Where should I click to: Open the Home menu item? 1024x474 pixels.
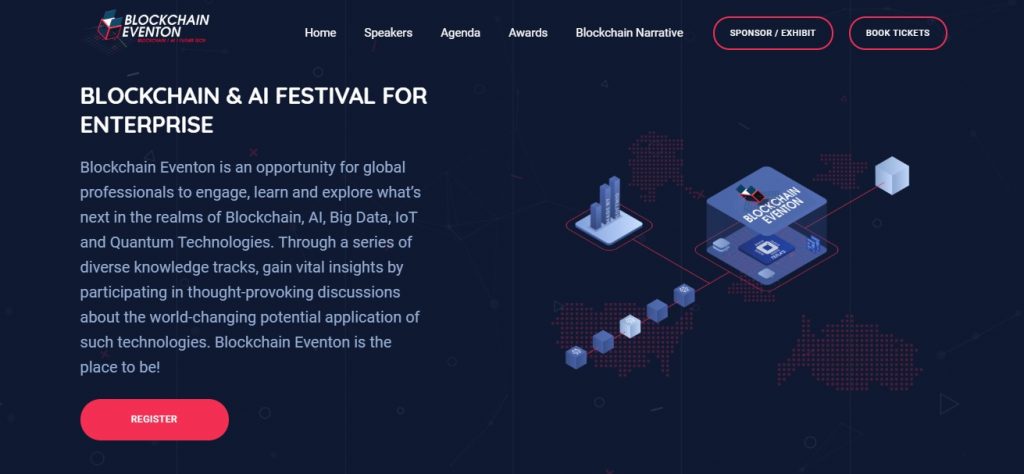(x=320, y=33)
